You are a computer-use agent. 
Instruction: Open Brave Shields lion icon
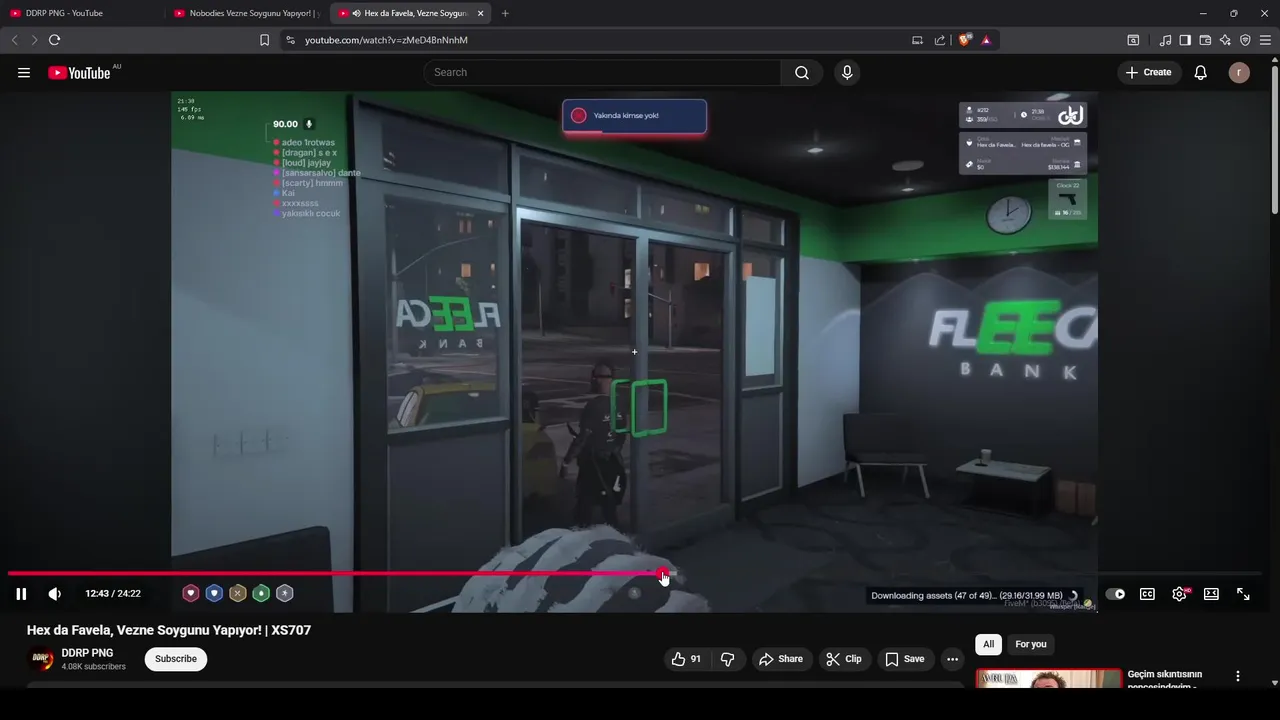click(965, 40)
